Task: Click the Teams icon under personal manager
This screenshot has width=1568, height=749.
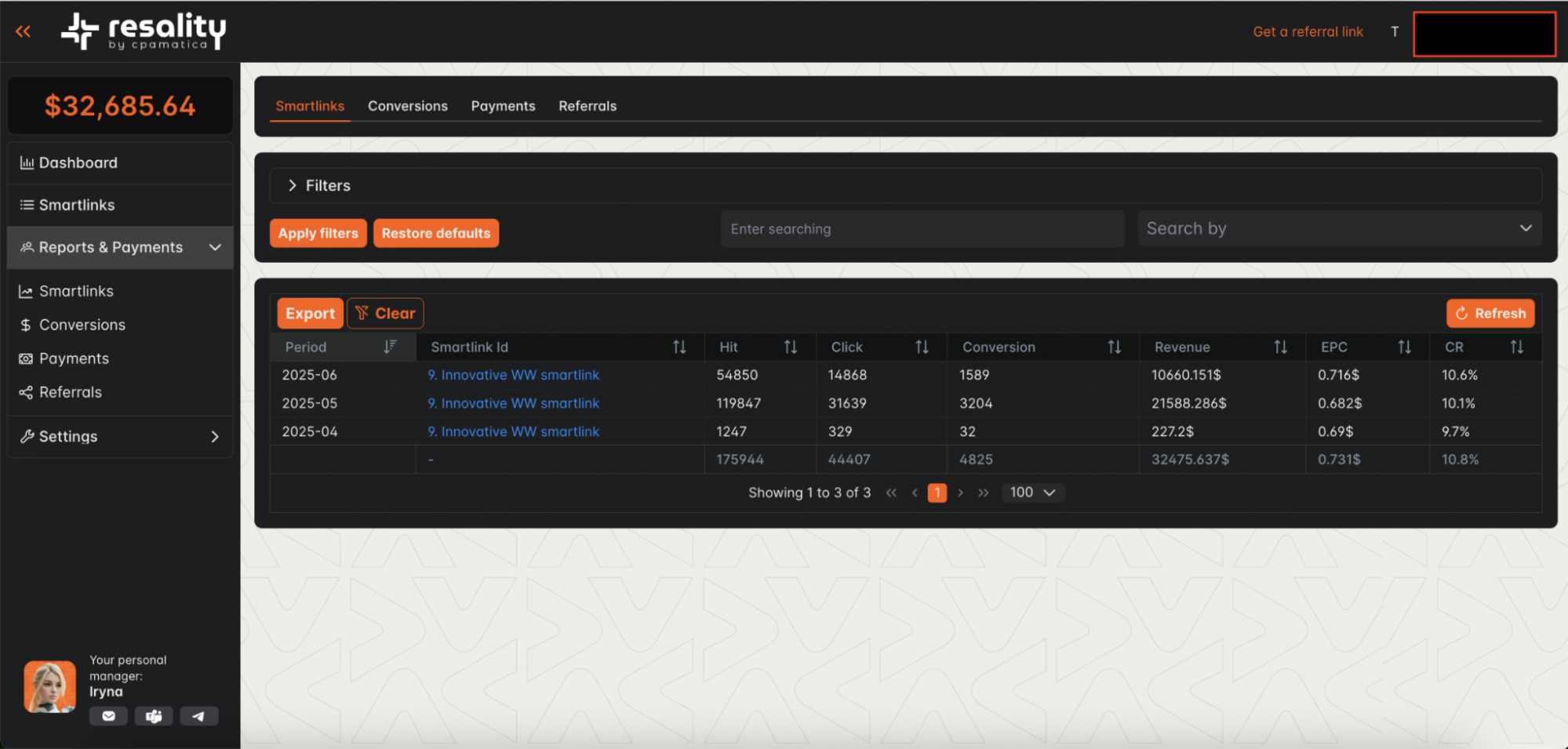Action: coord(154,716)
